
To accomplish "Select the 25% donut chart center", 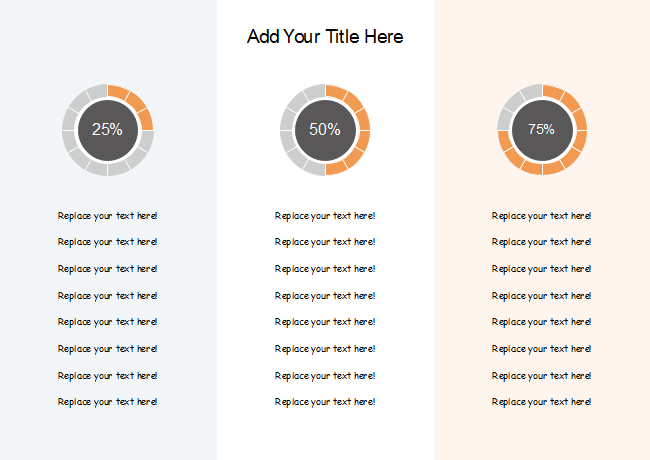I will click(107, 129).
